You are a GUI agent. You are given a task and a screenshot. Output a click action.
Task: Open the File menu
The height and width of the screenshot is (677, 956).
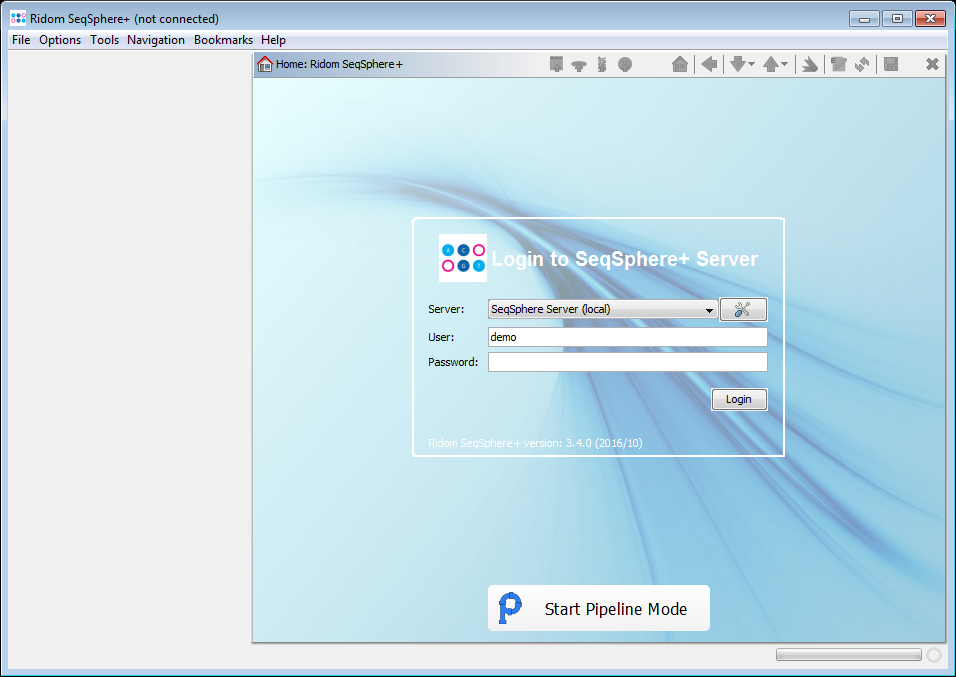click(x=21, y=40)
